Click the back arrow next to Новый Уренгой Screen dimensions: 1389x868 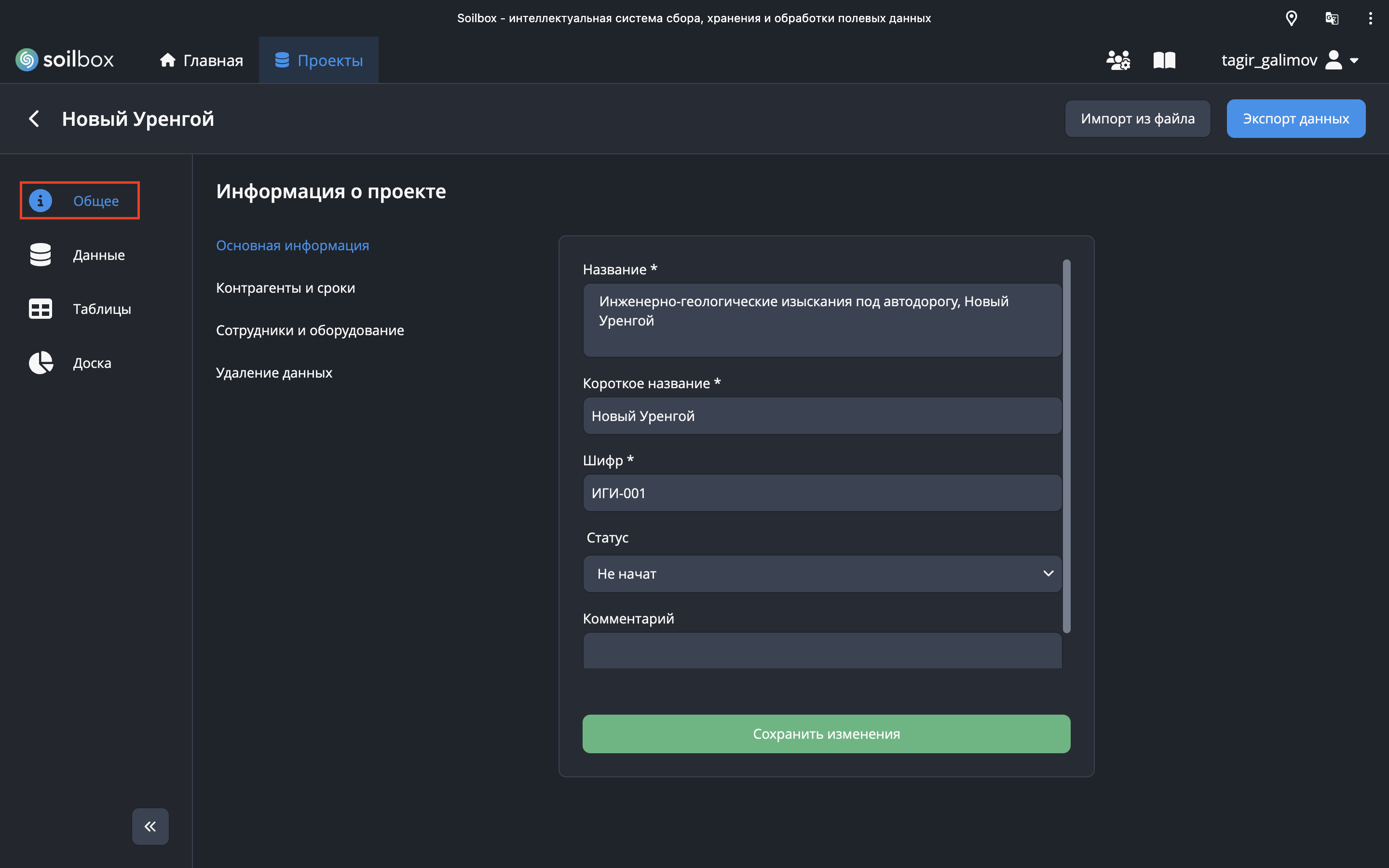pyautogui.click(x=34, y=119)
